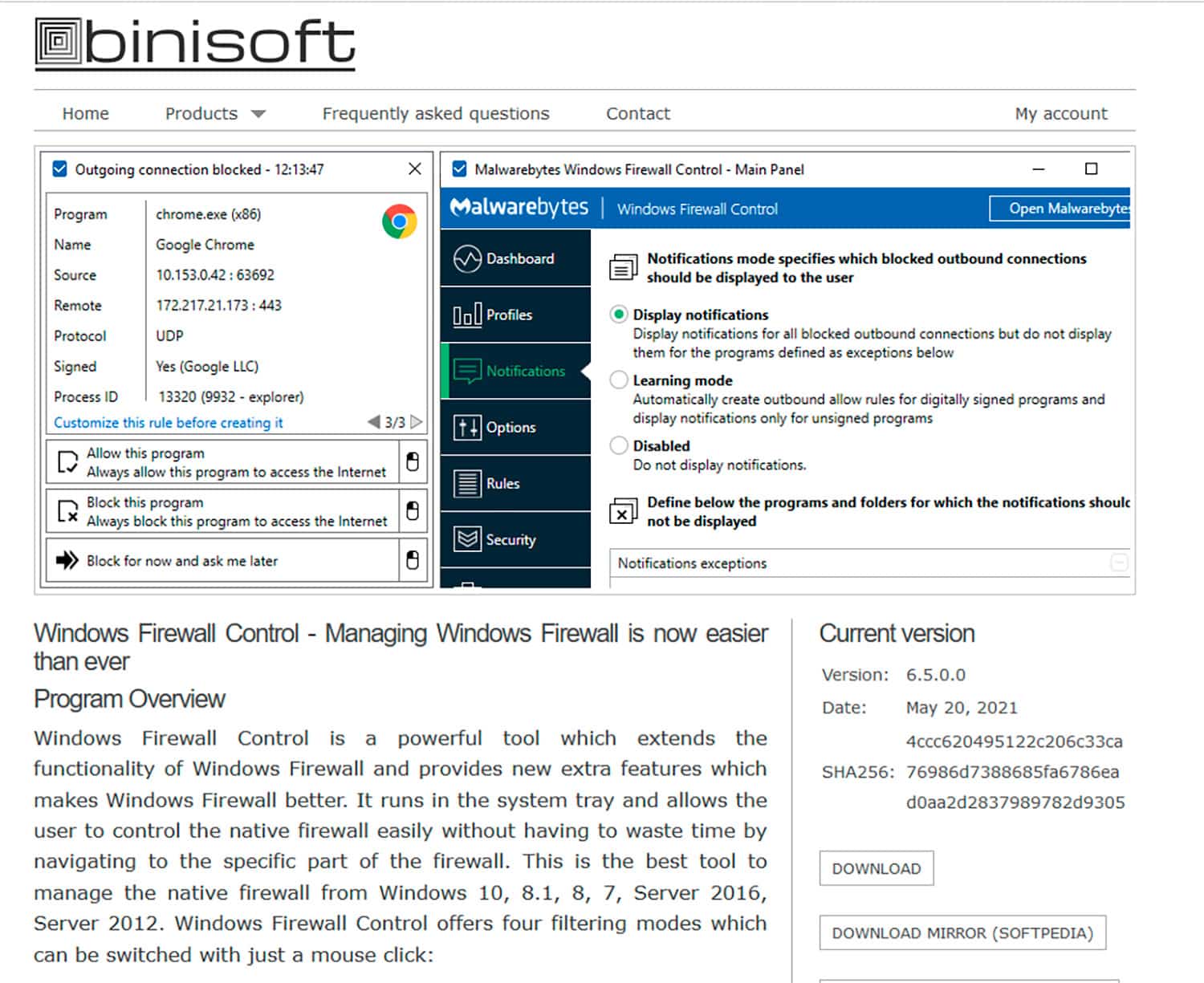Close the Outgoing connection blocked popup
This screenshot has height=983, width=1204.
pos(414,169)
